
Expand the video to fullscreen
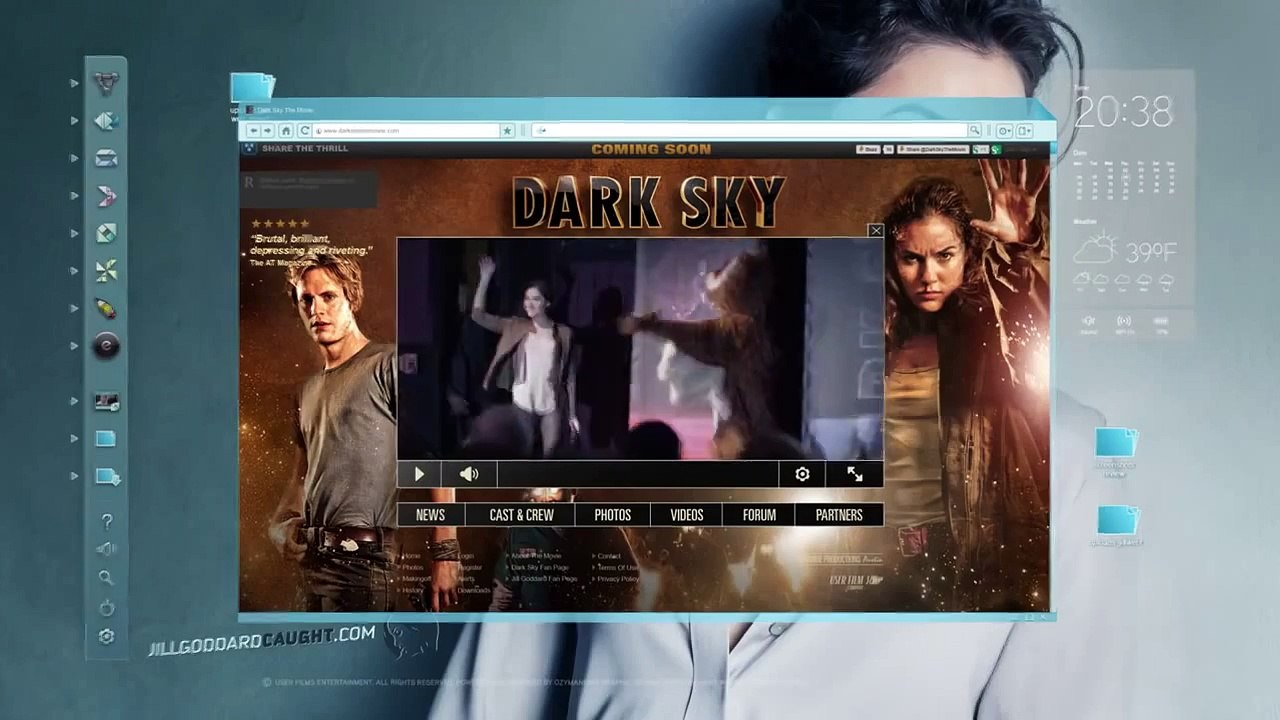[855, 474]
